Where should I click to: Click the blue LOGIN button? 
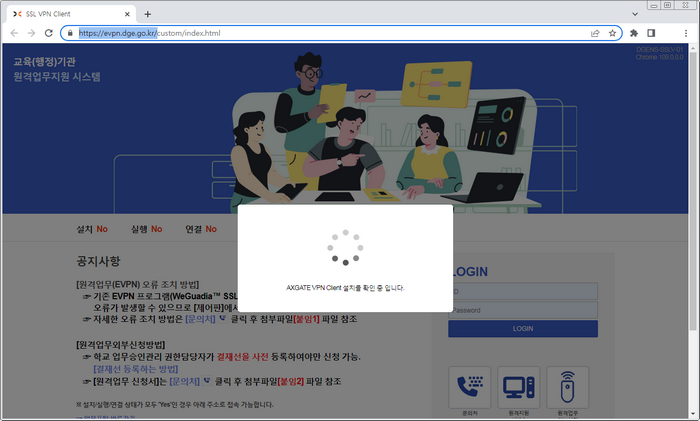[x=523, y=329]
